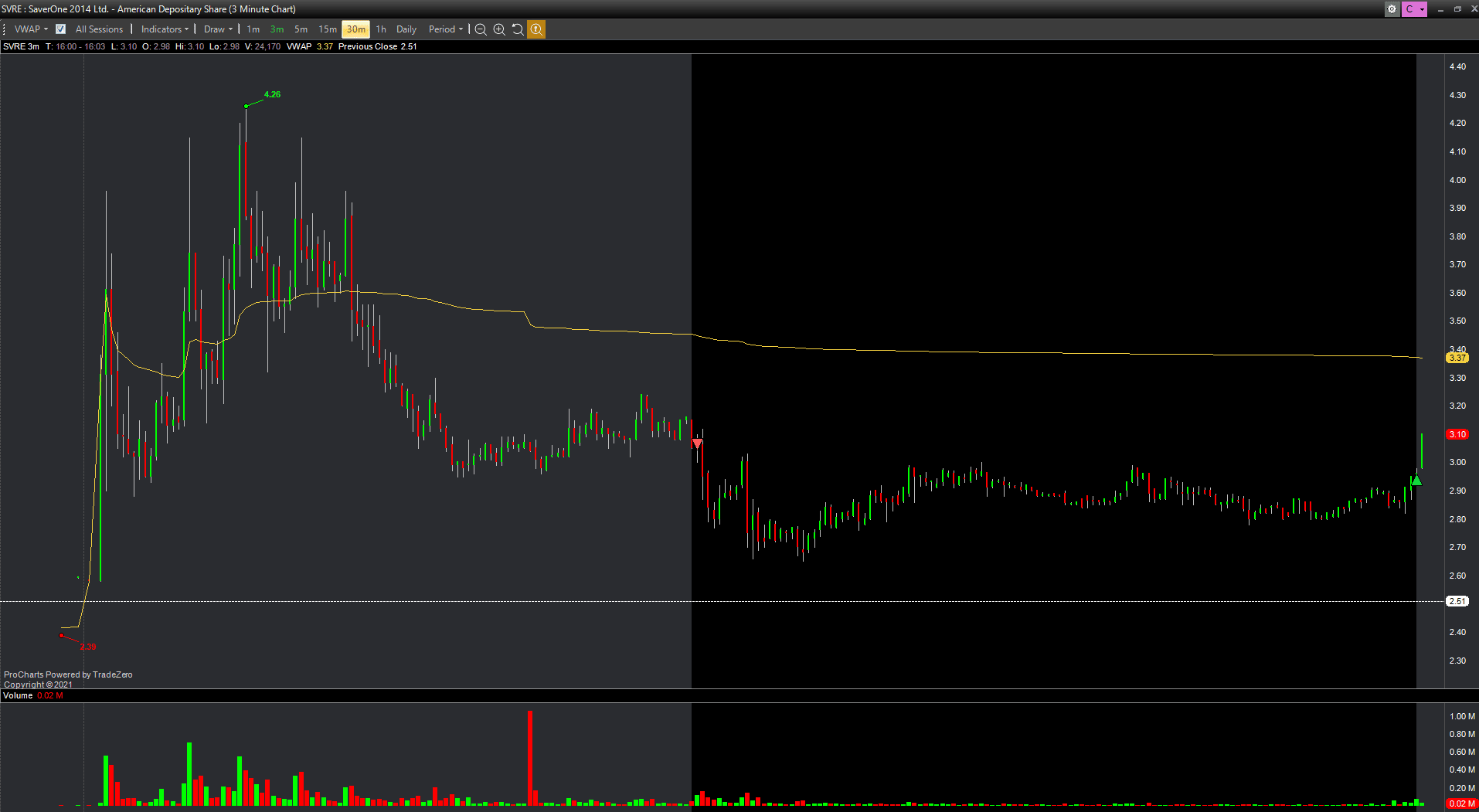The width and height of the screenshot is (1479, 812).
Task: Switch chart to 15m timeframe
Action: coord(328,29)
